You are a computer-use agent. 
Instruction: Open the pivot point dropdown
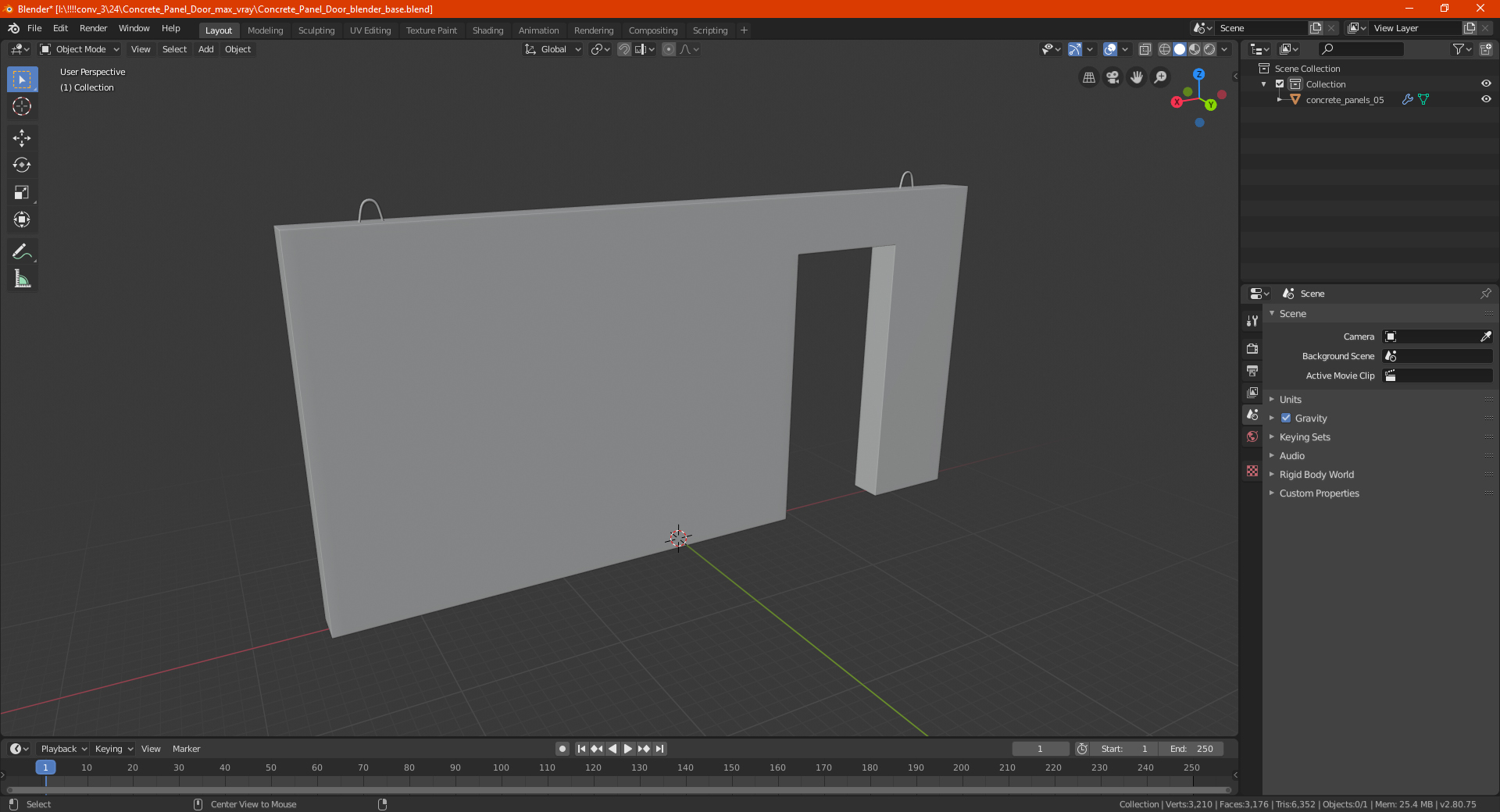(x=600, y=49)
